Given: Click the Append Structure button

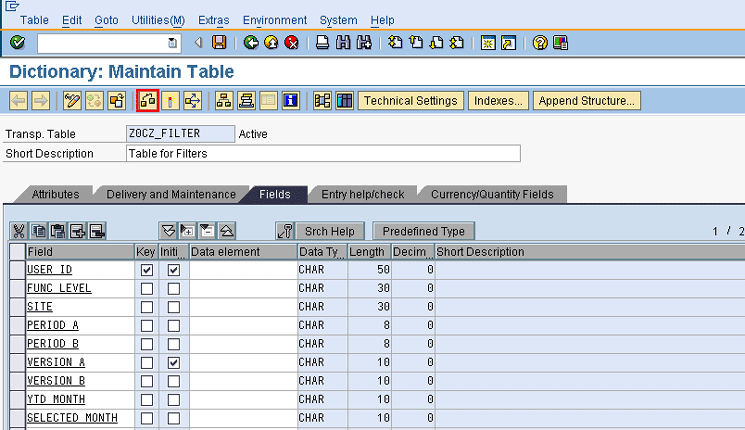Looking at the screenshot, I should click(586, 101).
